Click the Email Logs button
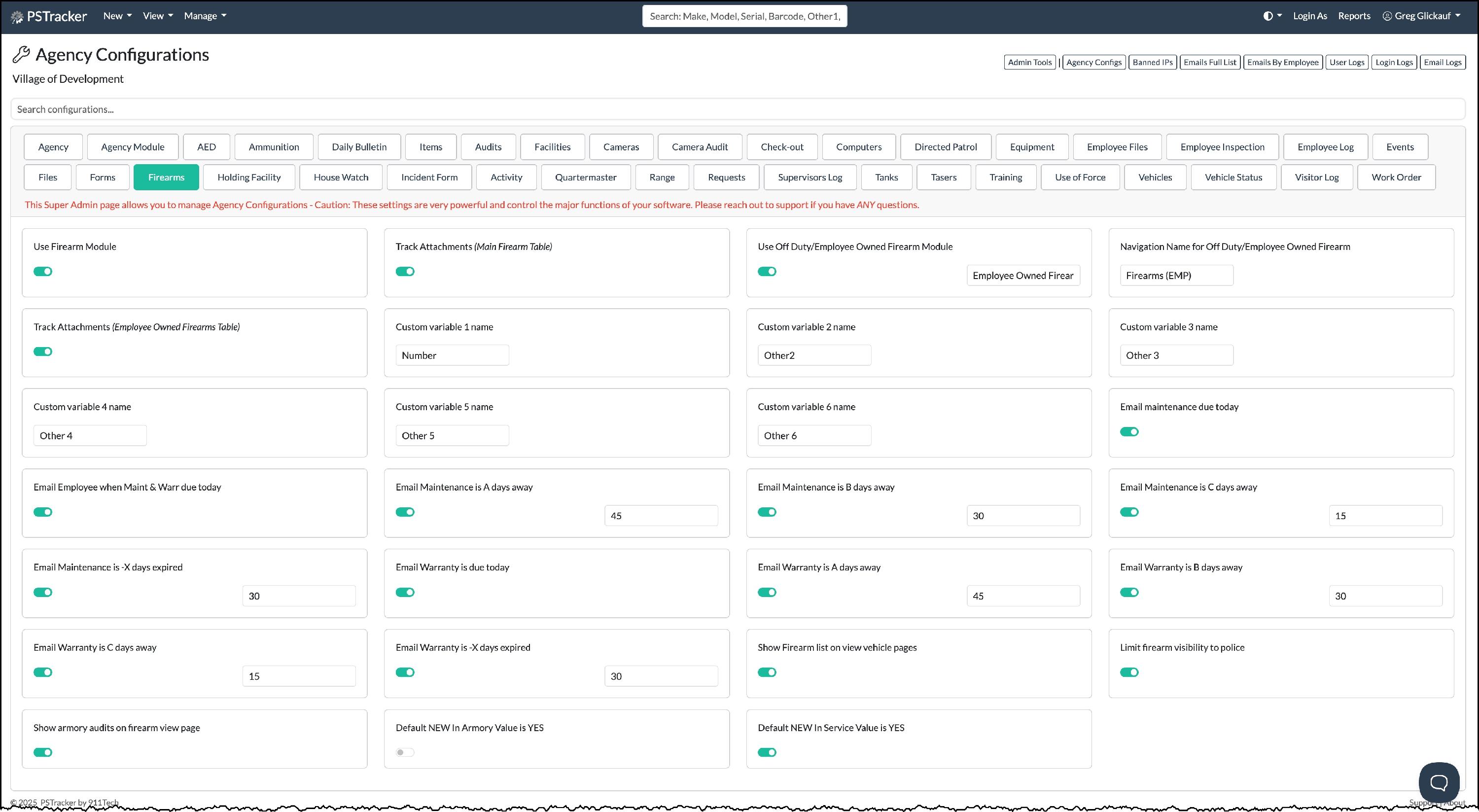 pyautogui.click(x=1442, y=63)
